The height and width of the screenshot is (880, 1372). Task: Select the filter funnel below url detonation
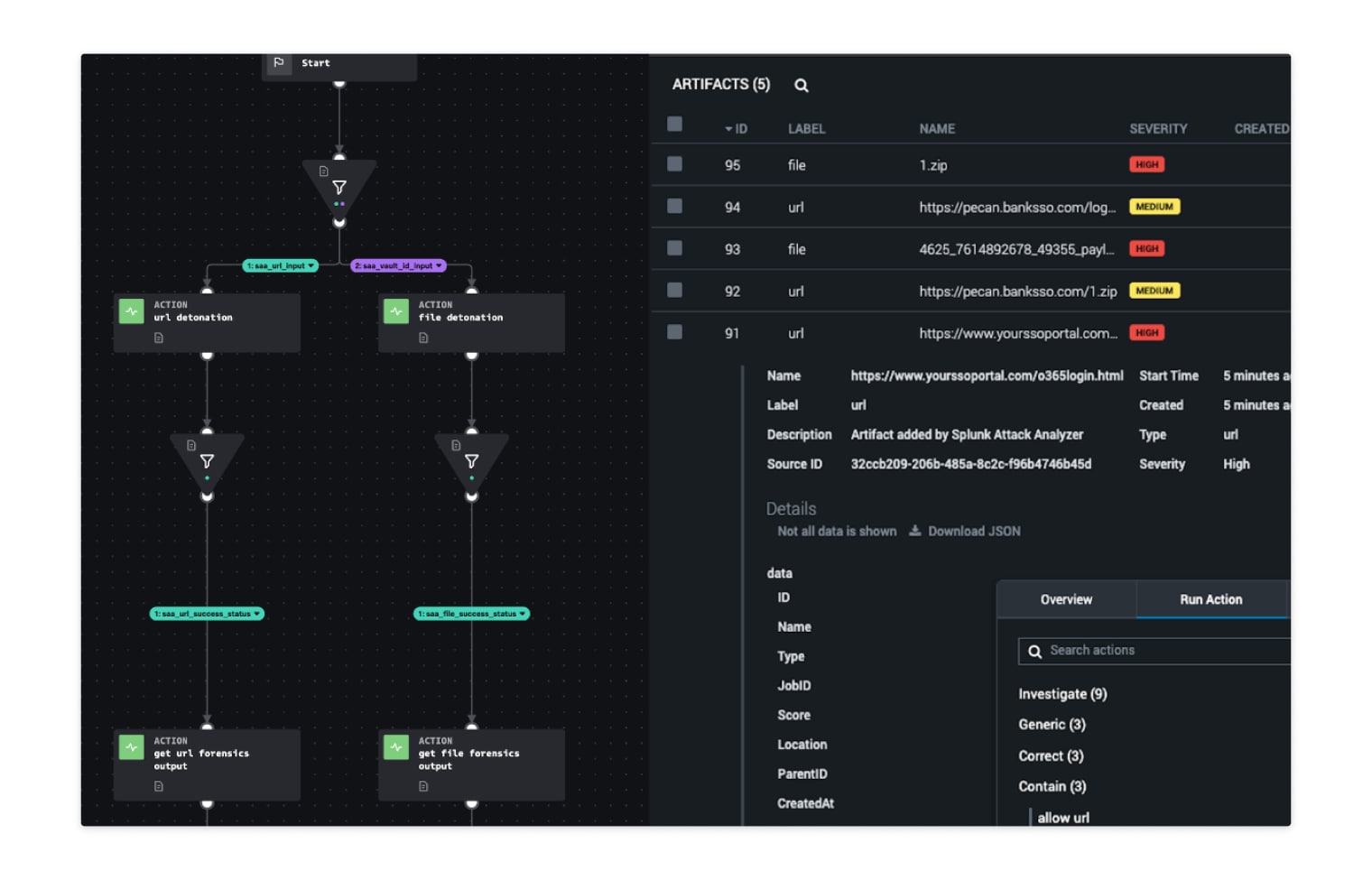tap(207, 461)
